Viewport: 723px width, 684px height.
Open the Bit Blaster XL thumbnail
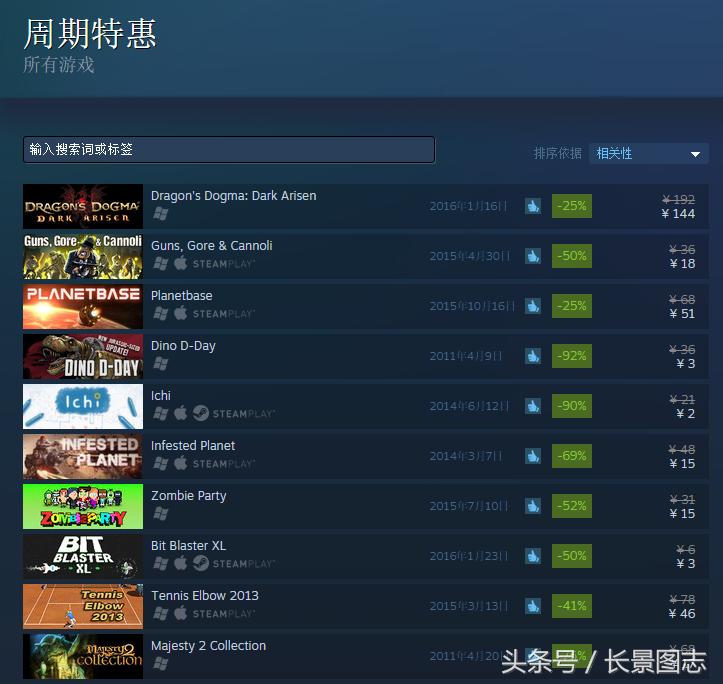coord(83,556)
